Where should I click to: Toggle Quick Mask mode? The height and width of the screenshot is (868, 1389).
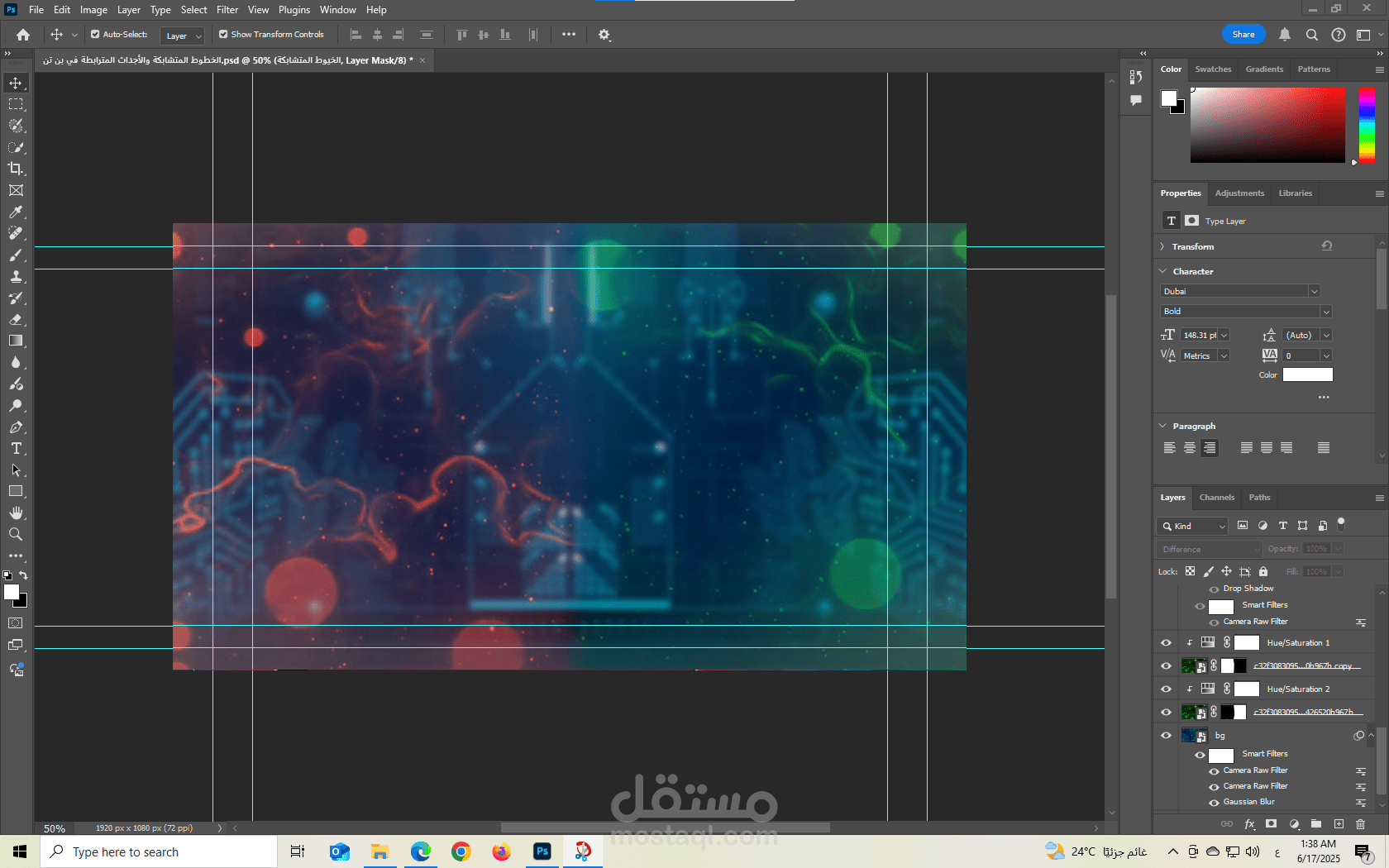click(x=16, y=623)
